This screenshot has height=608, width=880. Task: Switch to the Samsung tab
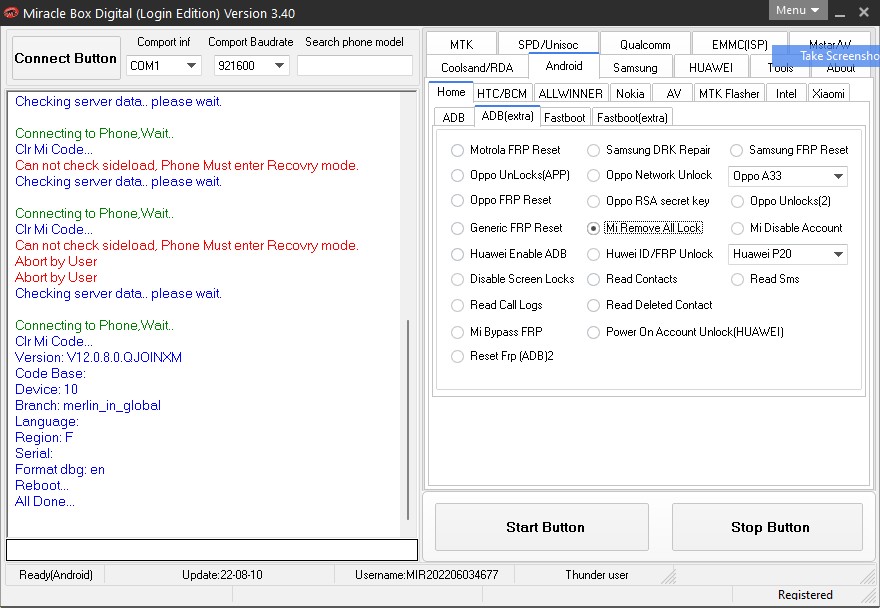635,67
